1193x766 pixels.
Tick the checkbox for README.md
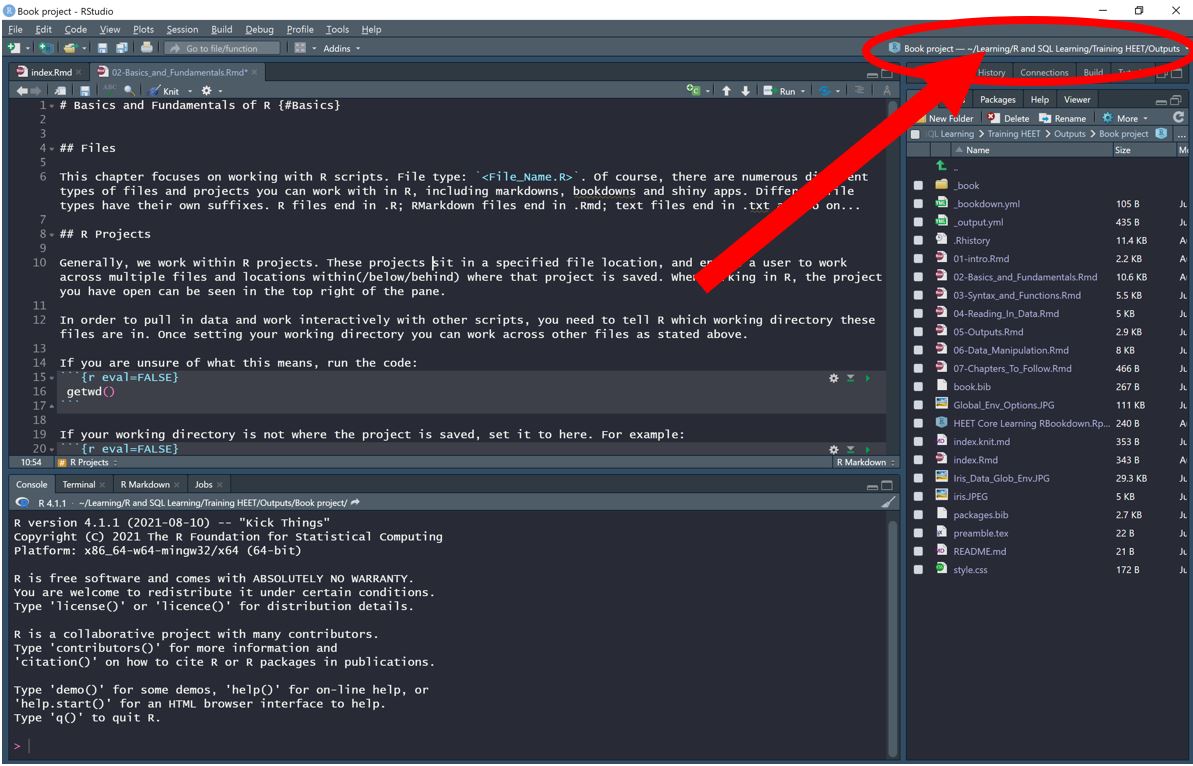coord(918,551)
